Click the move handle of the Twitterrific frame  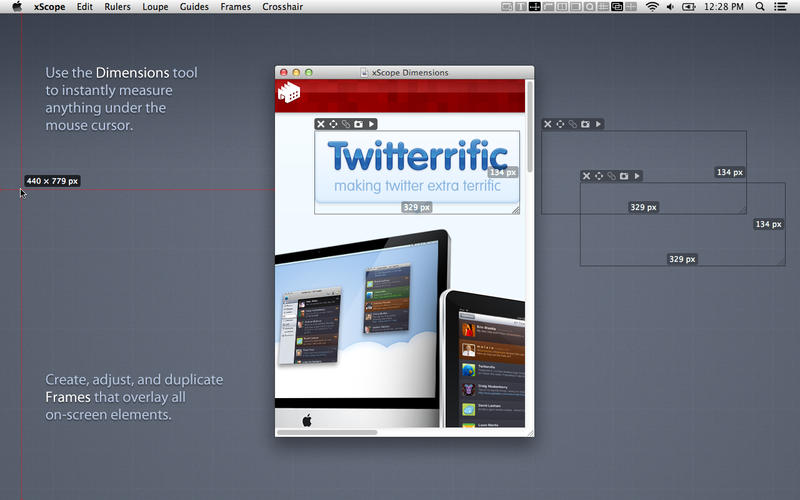[x=333, y=124]
